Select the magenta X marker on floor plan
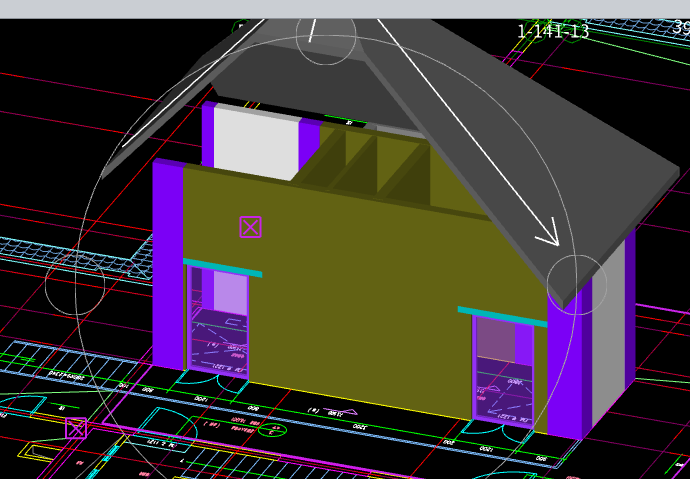The width and height of the screenshot is (690, 479). [76, 428]
